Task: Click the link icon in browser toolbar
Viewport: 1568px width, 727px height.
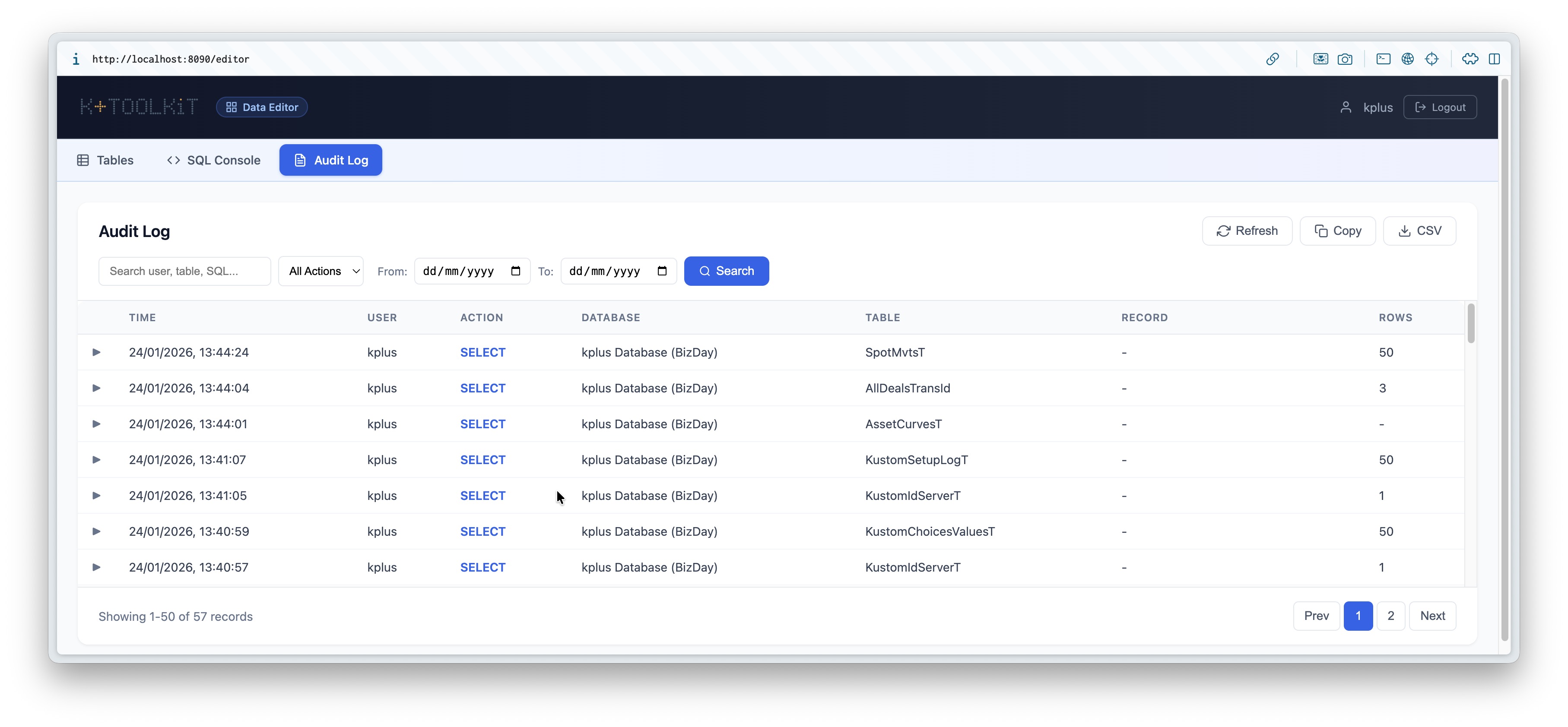Action: coord(1272,59)
